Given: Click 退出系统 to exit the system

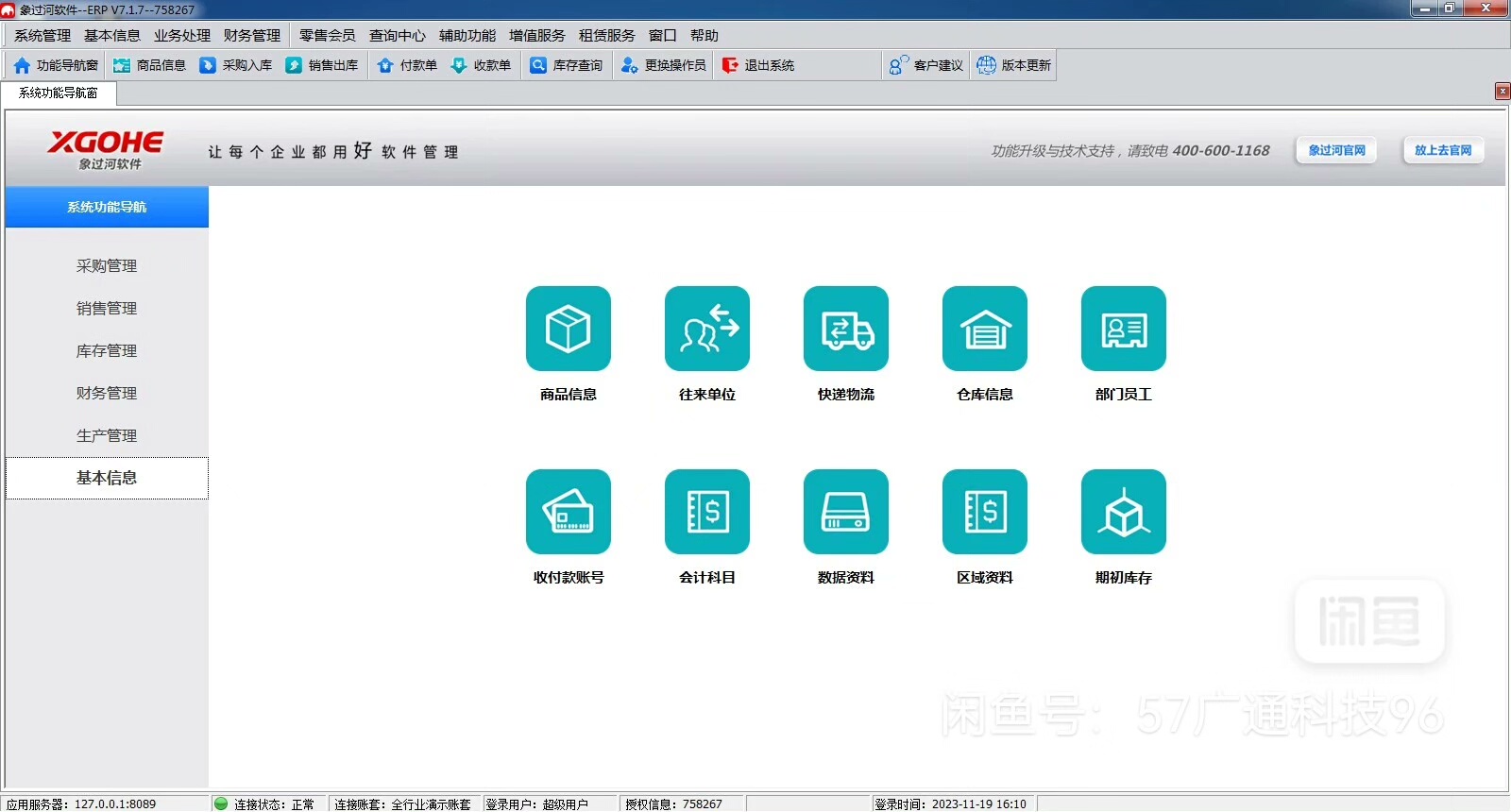Looking at the screenshot, I should coord(758,65).
